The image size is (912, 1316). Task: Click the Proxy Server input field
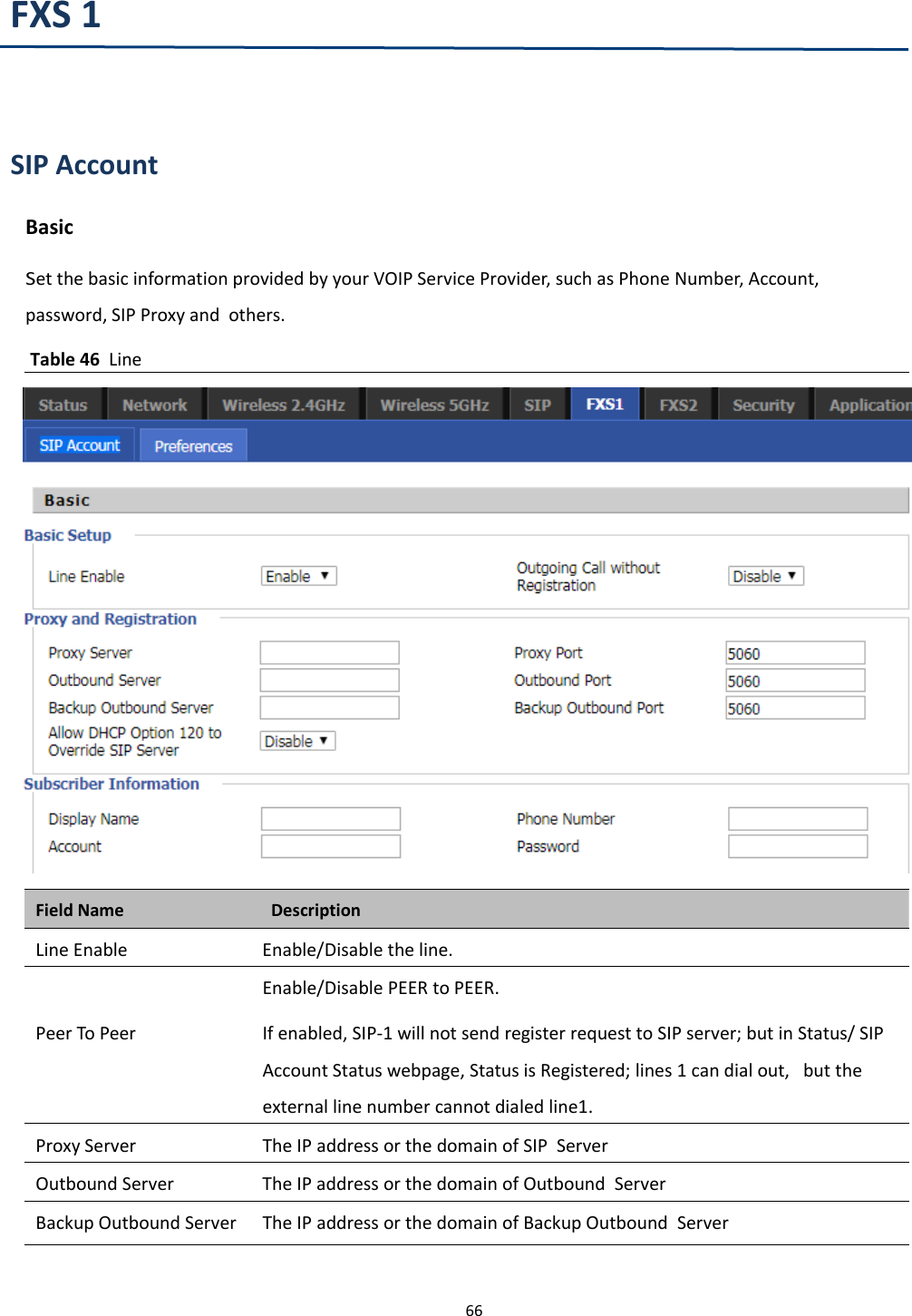point(328,651)
